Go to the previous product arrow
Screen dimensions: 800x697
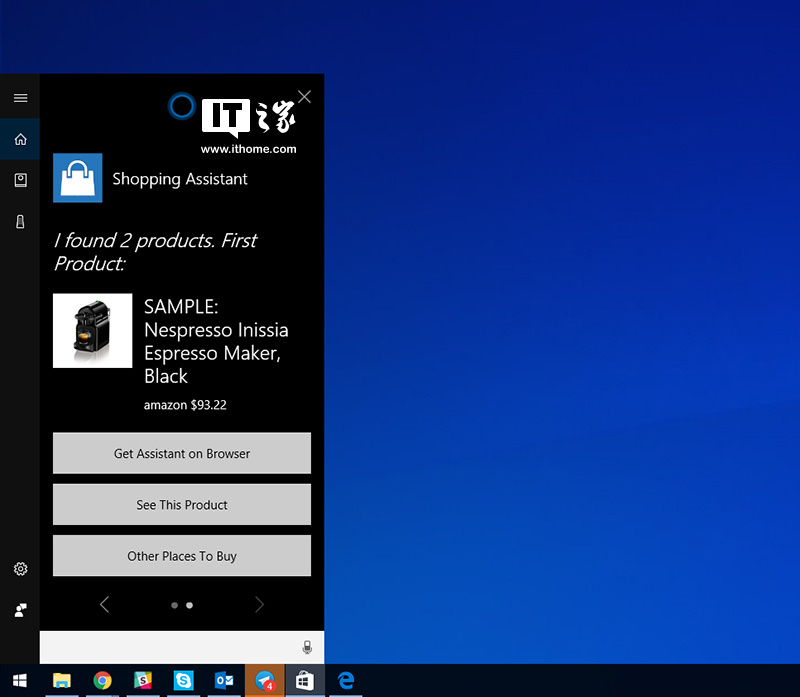click(x=105, y=605)
